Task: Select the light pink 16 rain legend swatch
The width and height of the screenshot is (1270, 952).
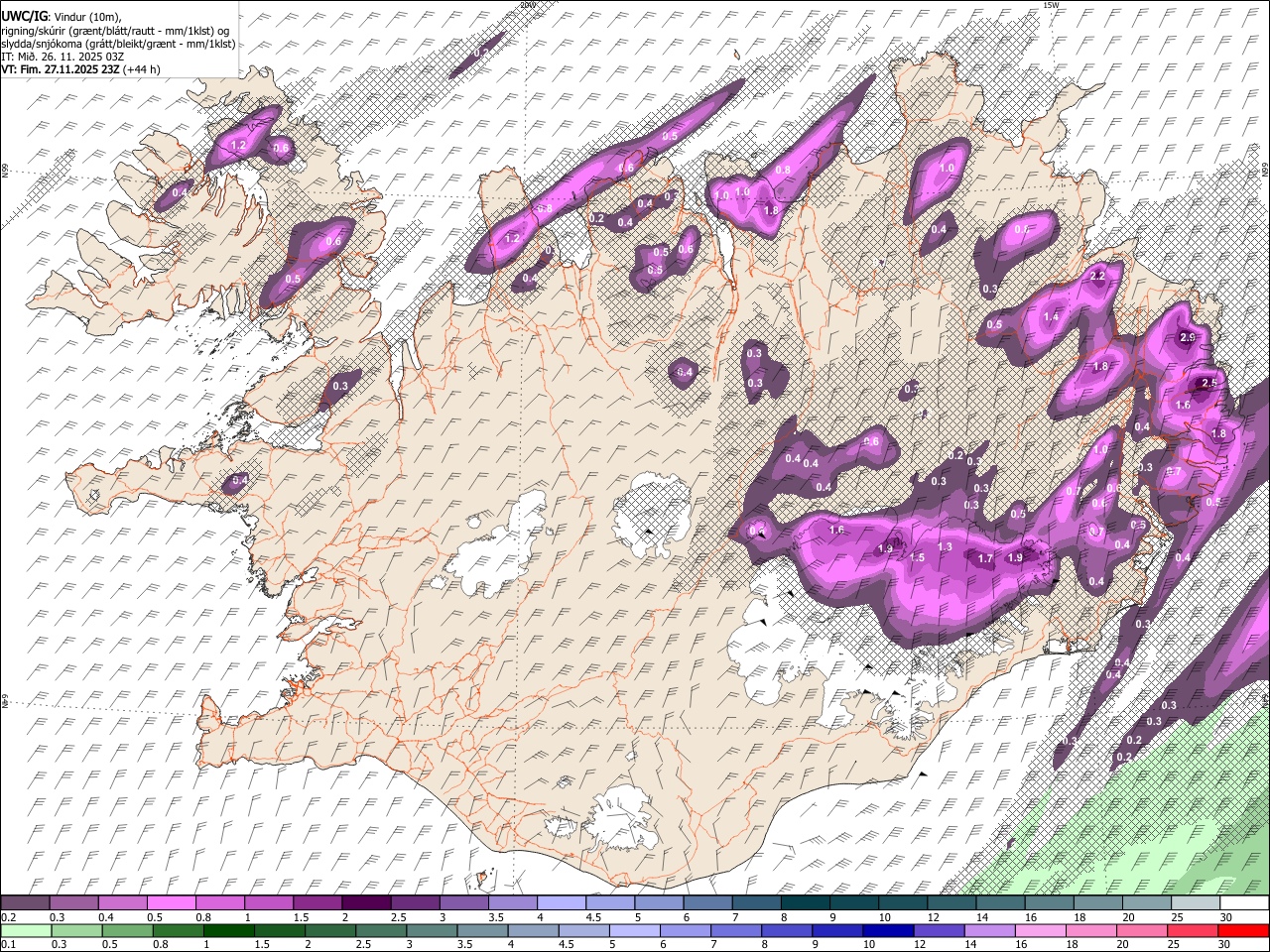Action: point(1041,930)
